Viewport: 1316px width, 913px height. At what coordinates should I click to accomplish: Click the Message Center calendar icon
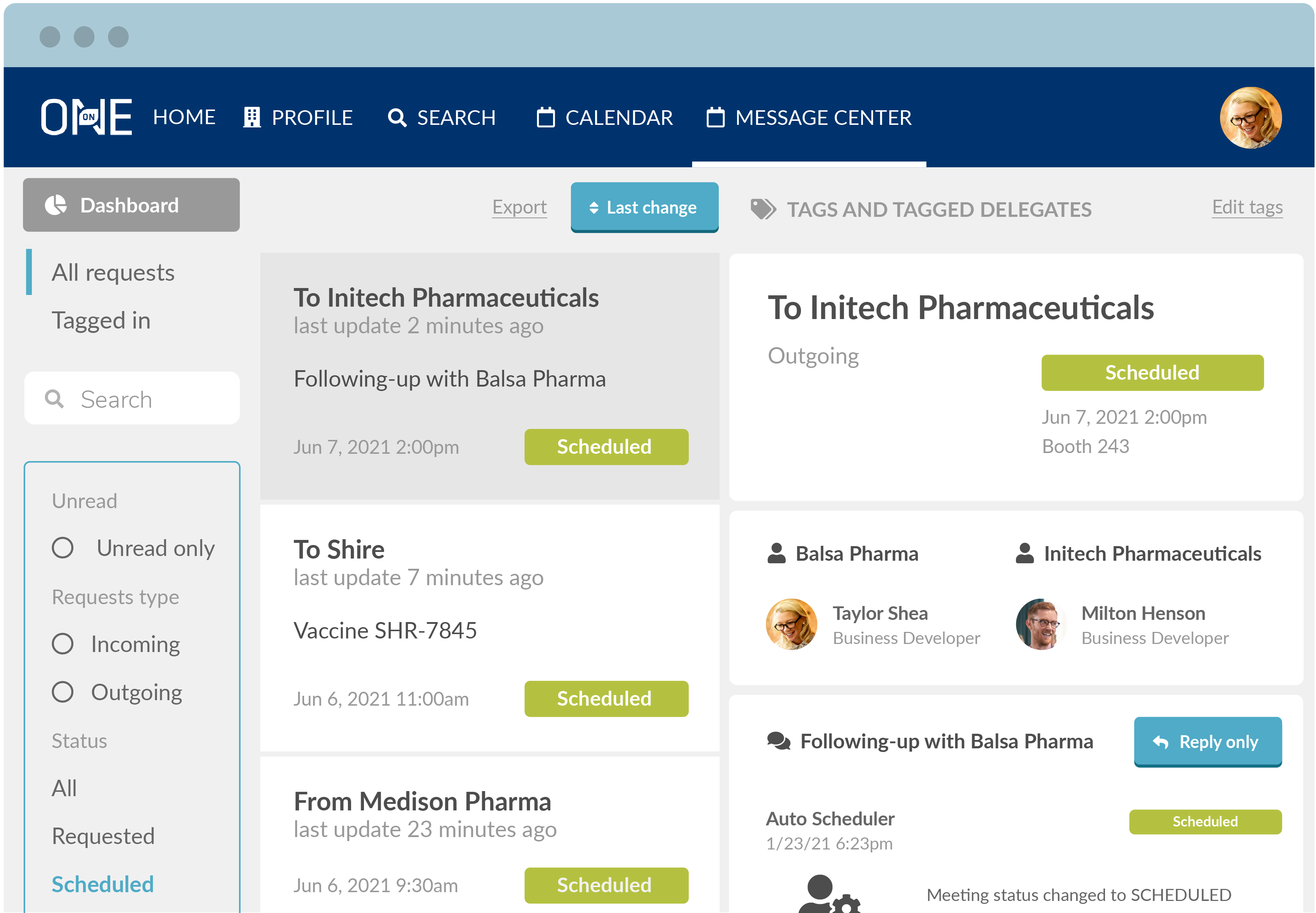[x=715, y=117]
